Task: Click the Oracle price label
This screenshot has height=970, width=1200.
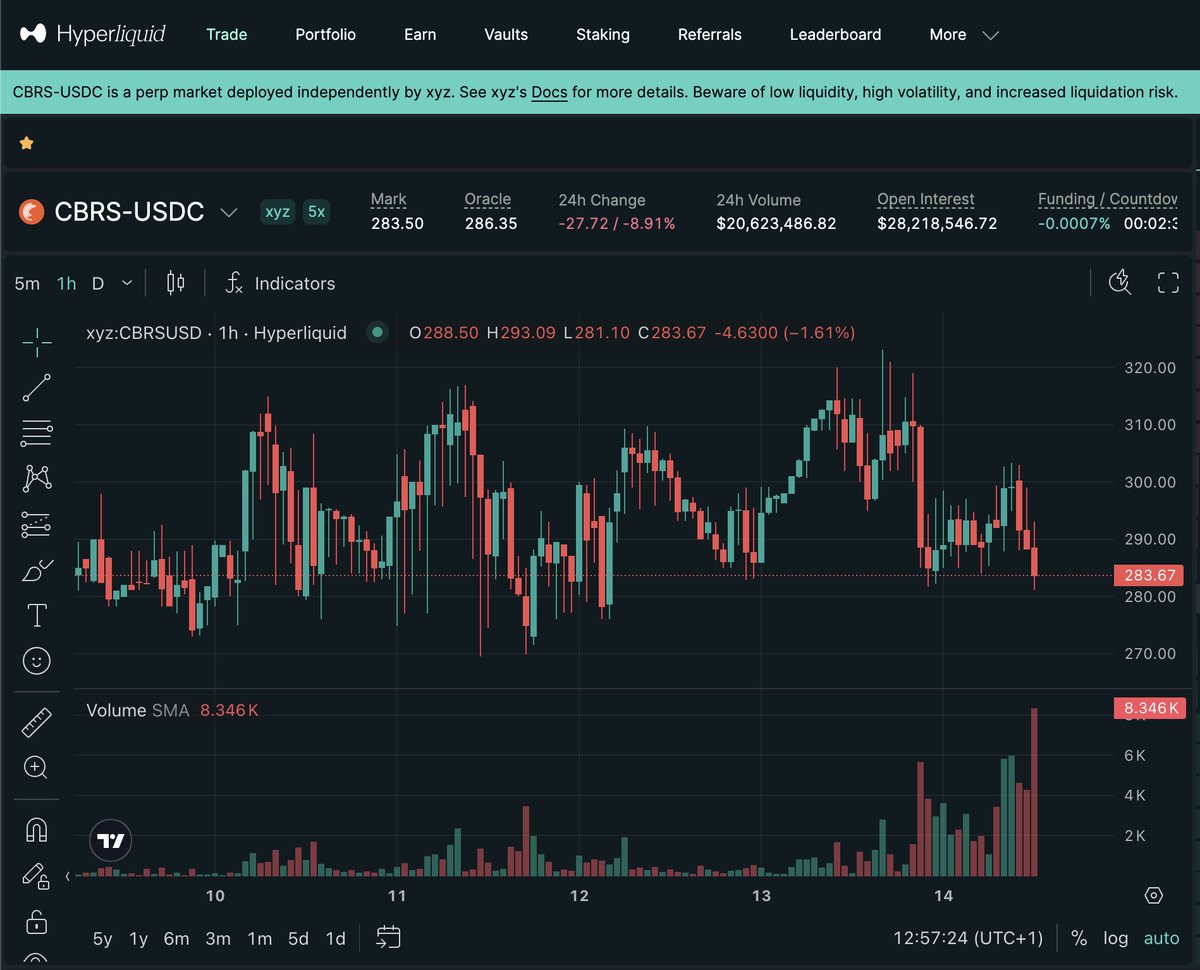Action: coord(488,199)
